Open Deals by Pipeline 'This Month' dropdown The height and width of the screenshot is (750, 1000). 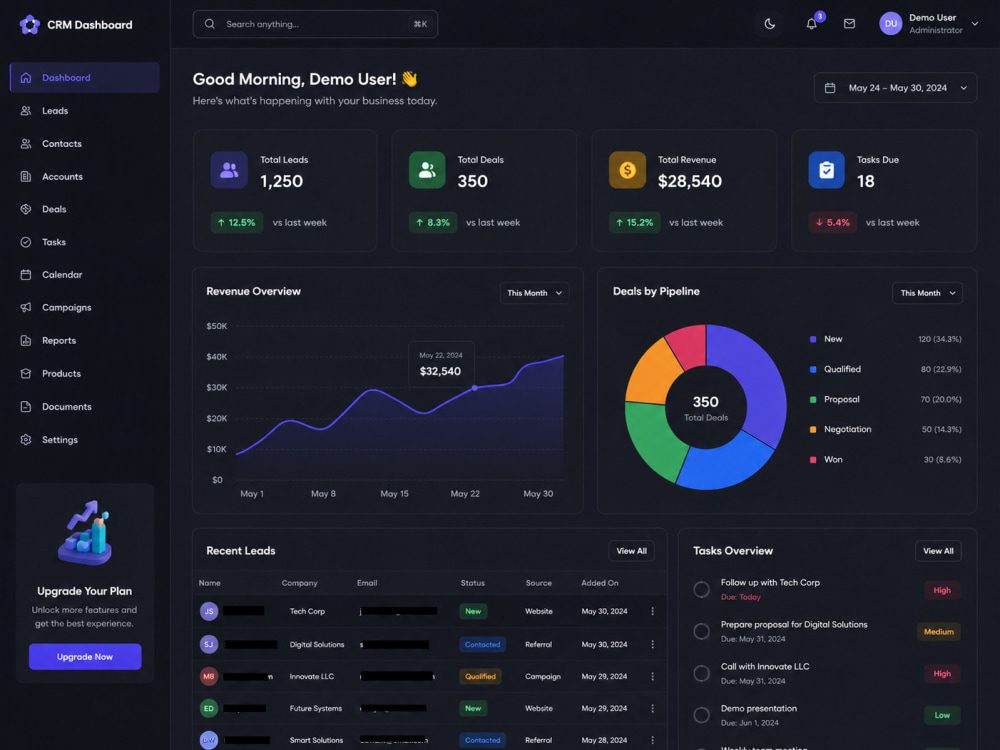coord(927,293)
